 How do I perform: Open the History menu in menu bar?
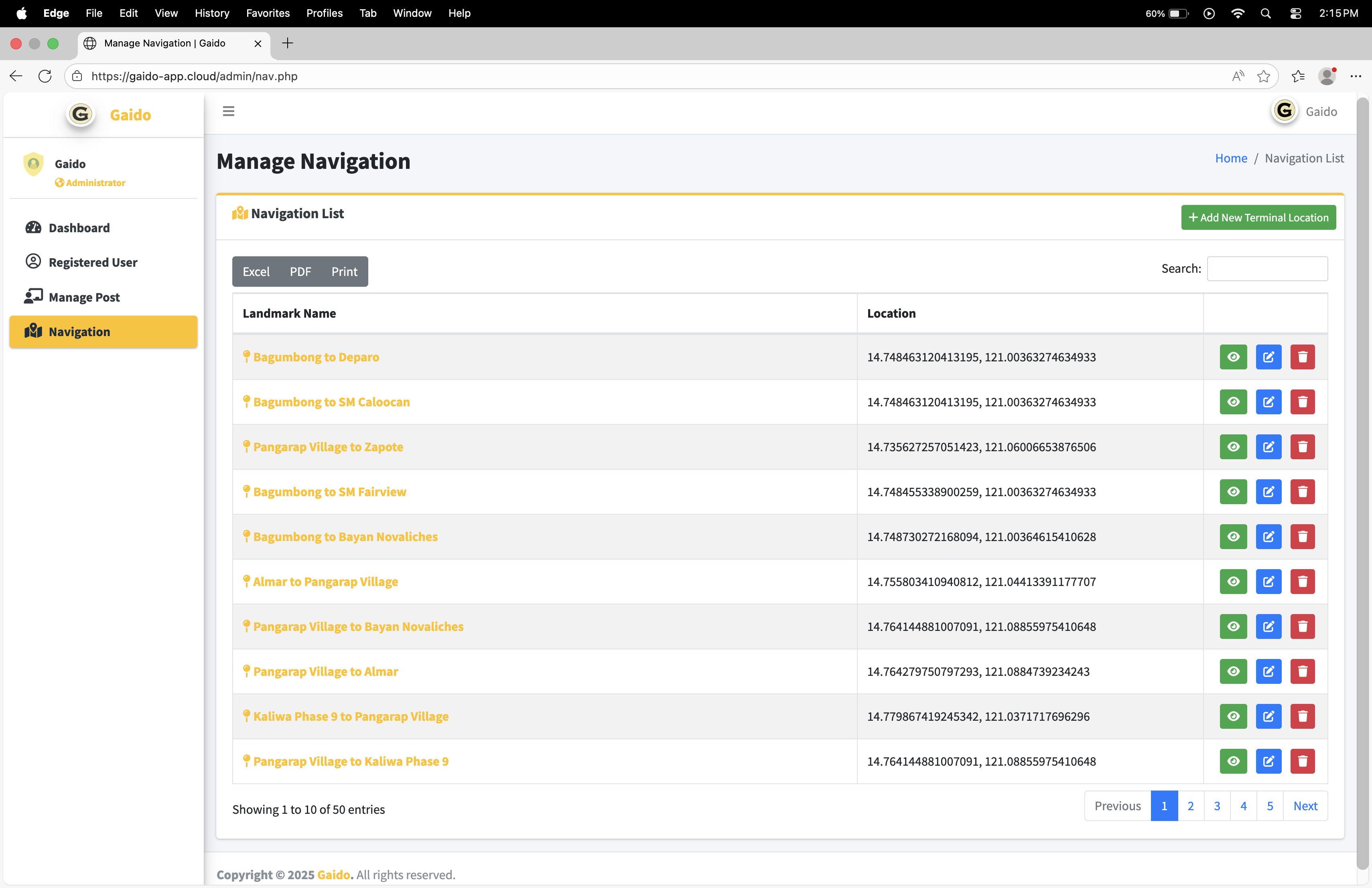[x=211, y=13]
